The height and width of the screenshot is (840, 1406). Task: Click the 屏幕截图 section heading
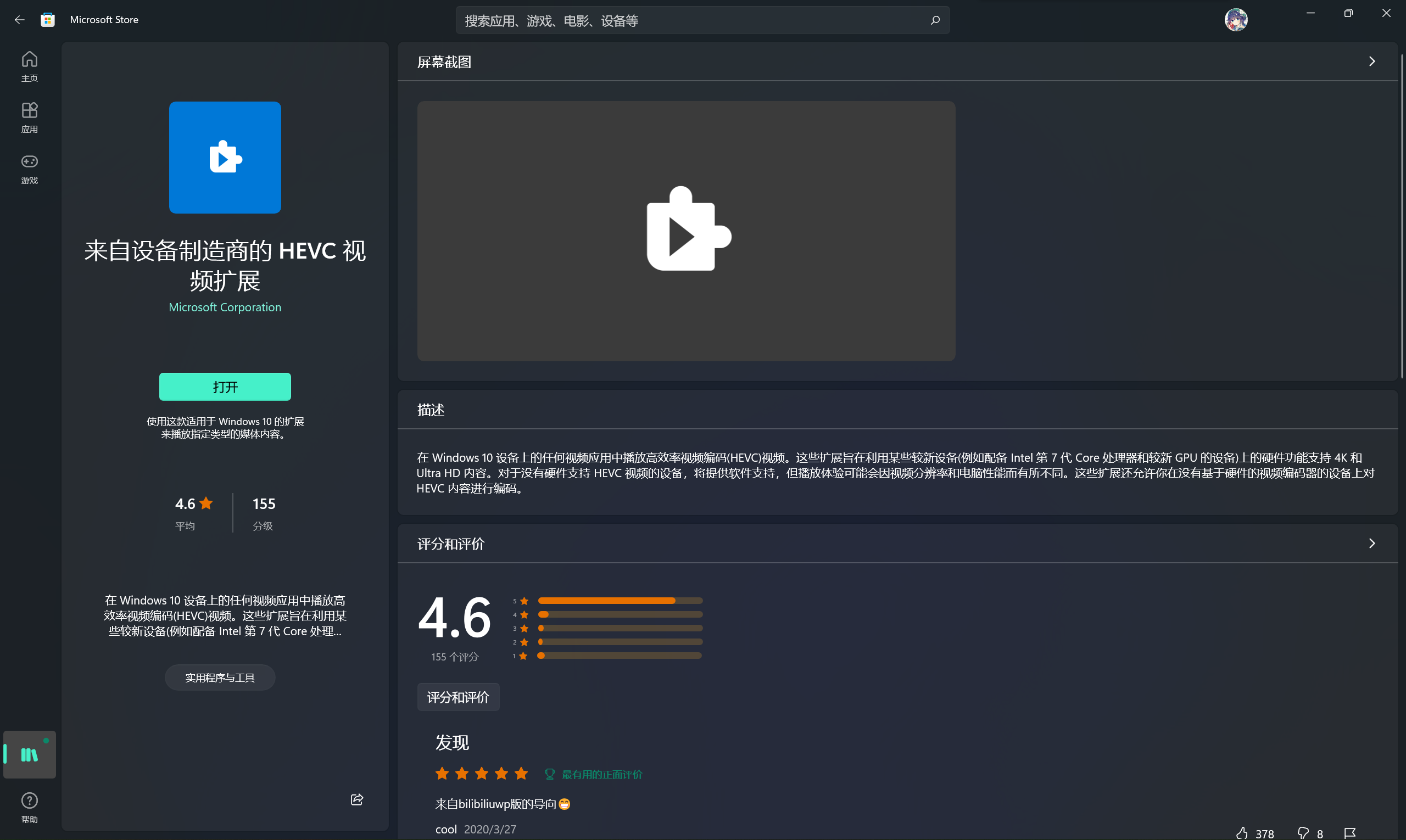tap(444, 61)
